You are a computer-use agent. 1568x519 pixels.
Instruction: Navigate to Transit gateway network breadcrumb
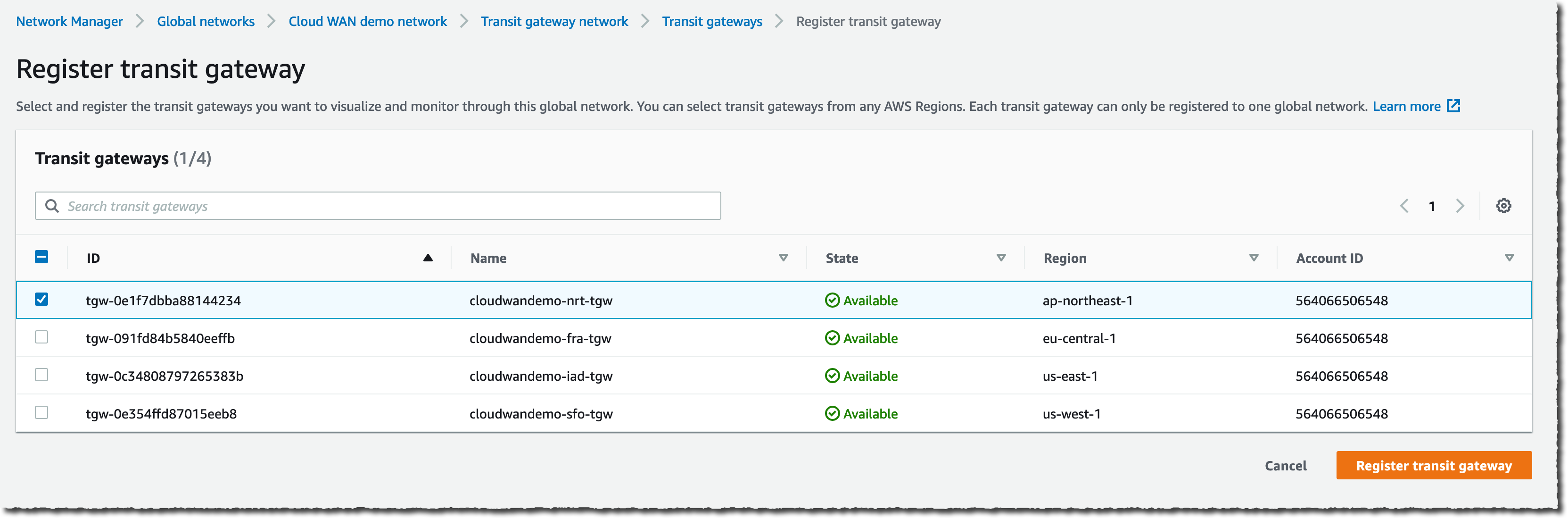click(x=554, y=21)
